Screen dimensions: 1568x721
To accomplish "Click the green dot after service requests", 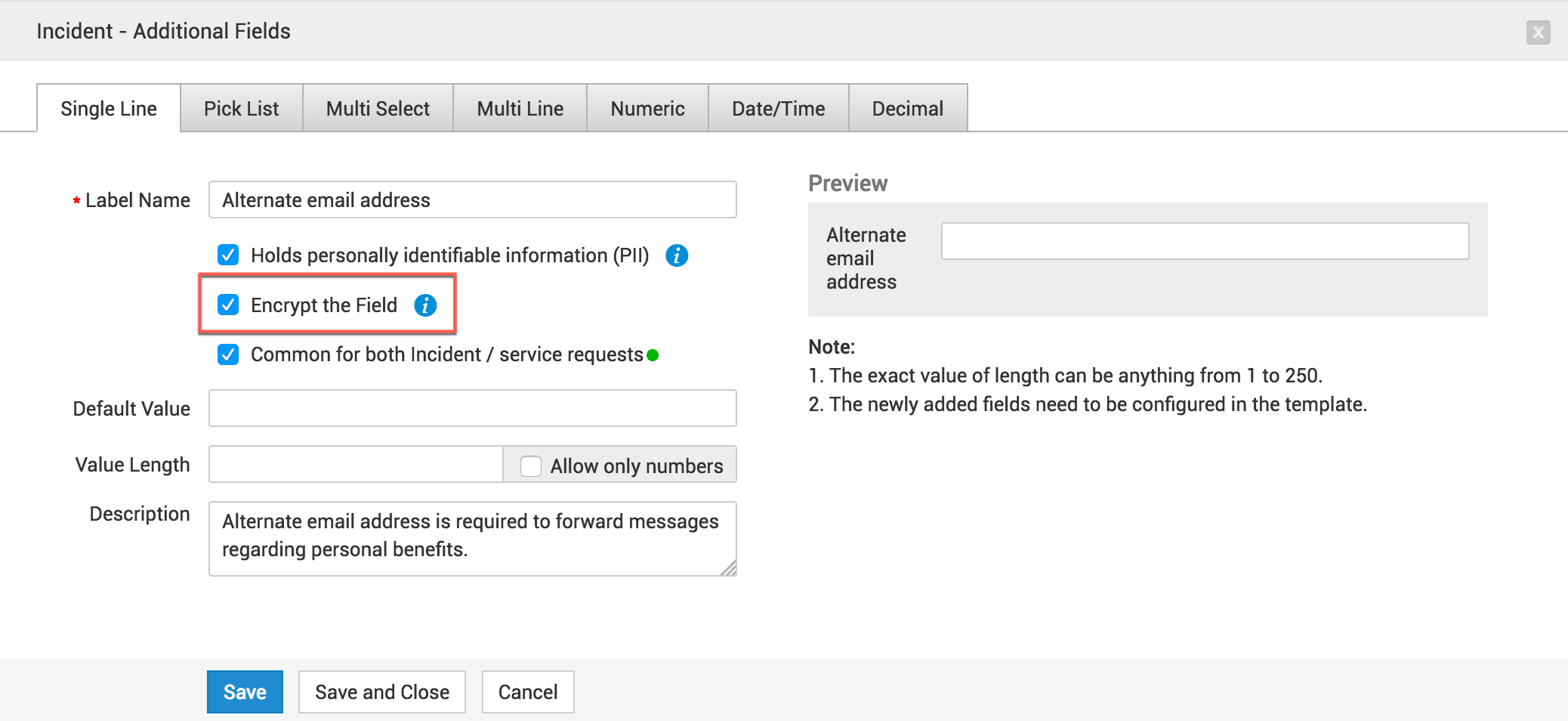I will coord(653,355).
